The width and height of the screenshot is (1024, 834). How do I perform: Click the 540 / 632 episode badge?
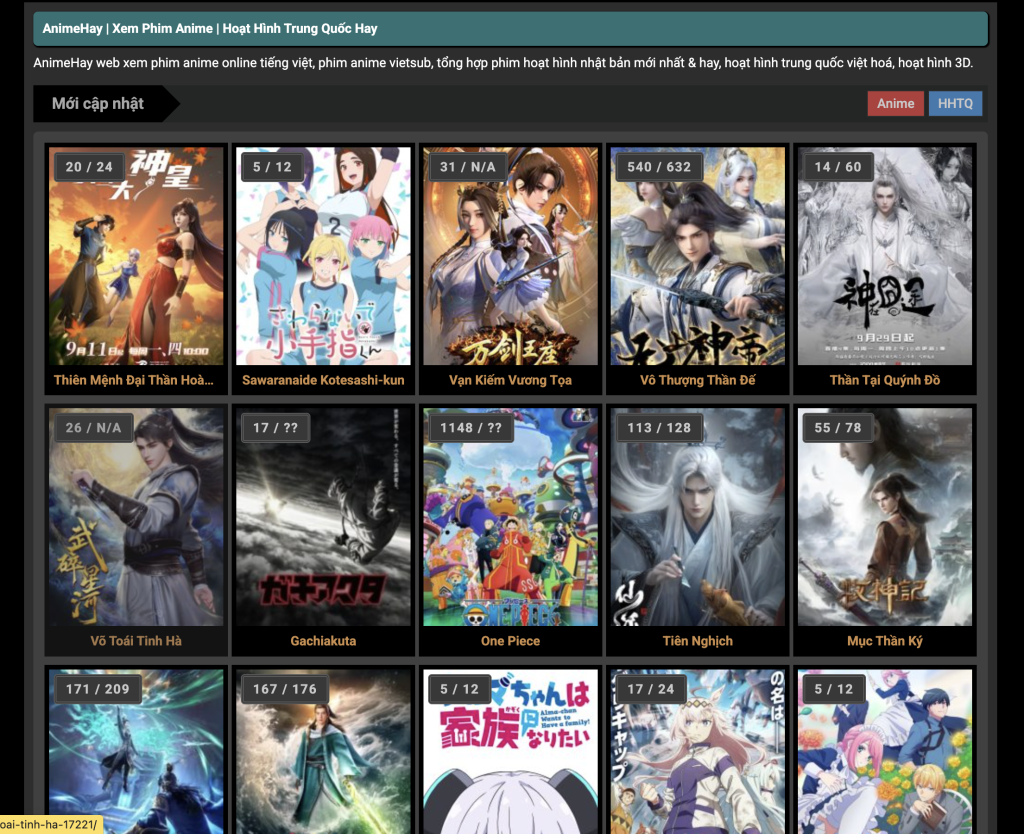[x=658, y=167]
